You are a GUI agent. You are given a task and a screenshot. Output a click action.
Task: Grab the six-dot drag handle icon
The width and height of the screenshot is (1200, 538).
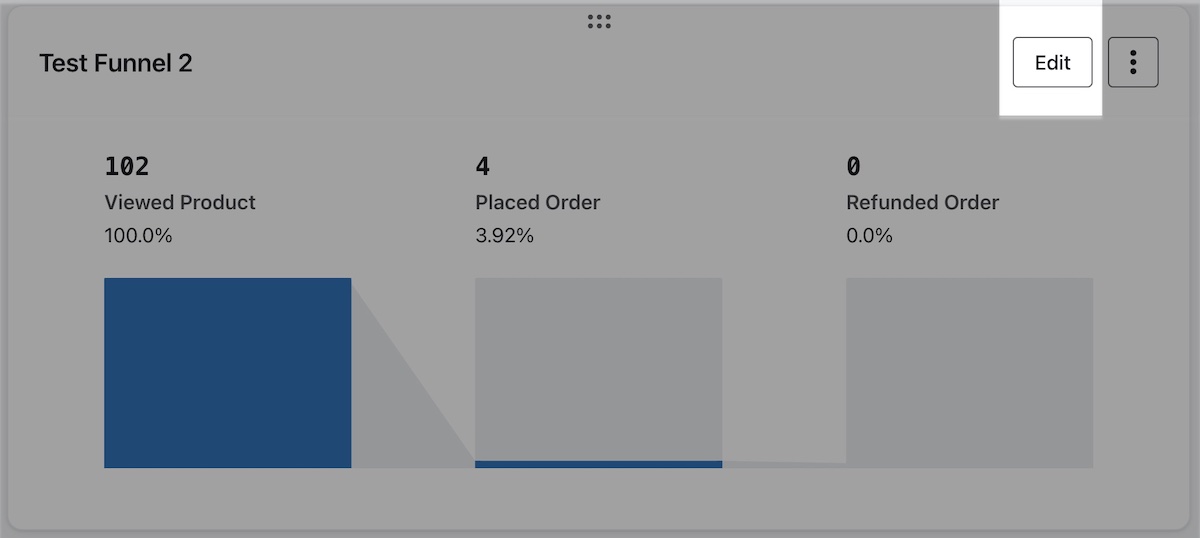(599, 21)
